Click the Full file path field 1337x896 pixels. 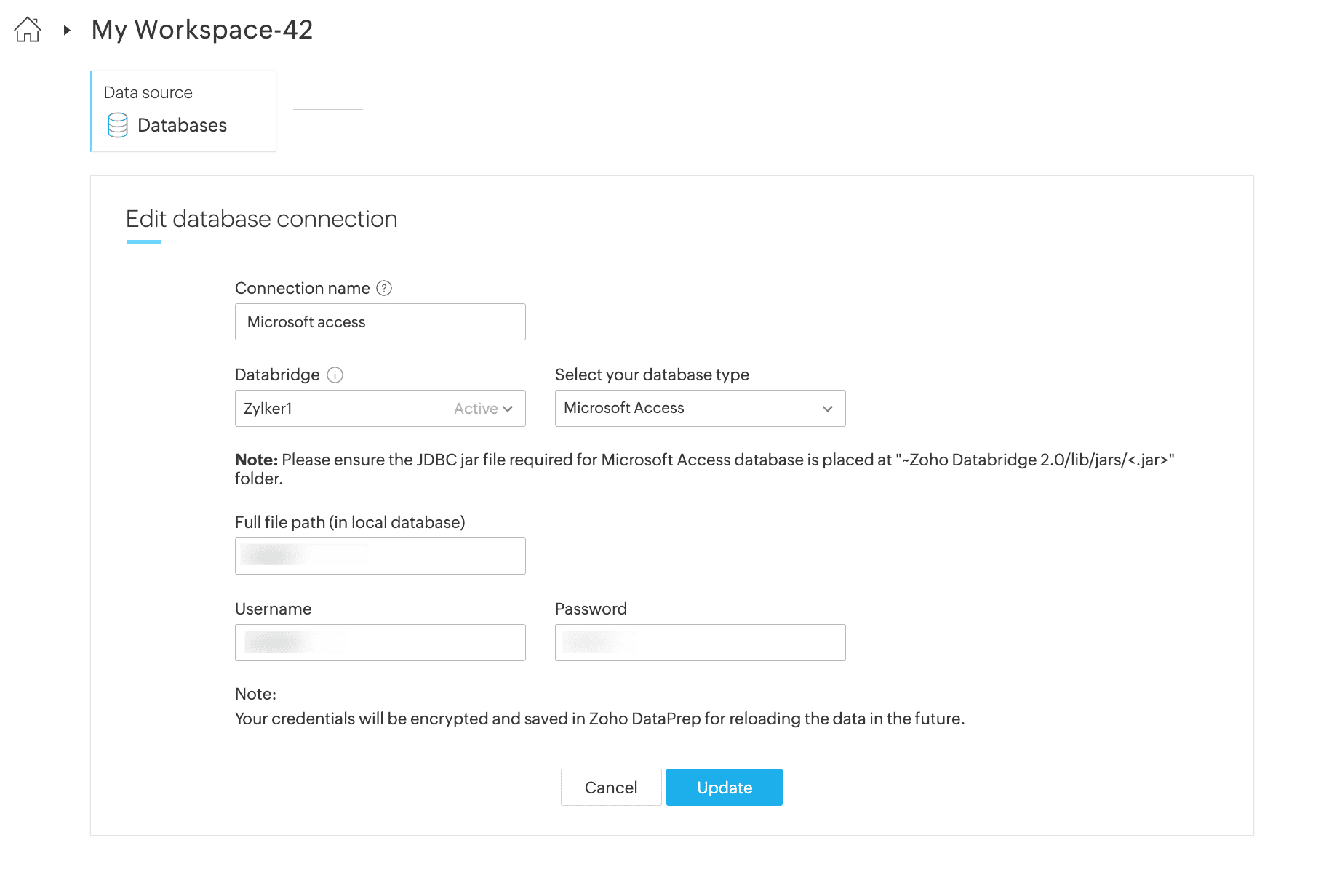(380, 556)
